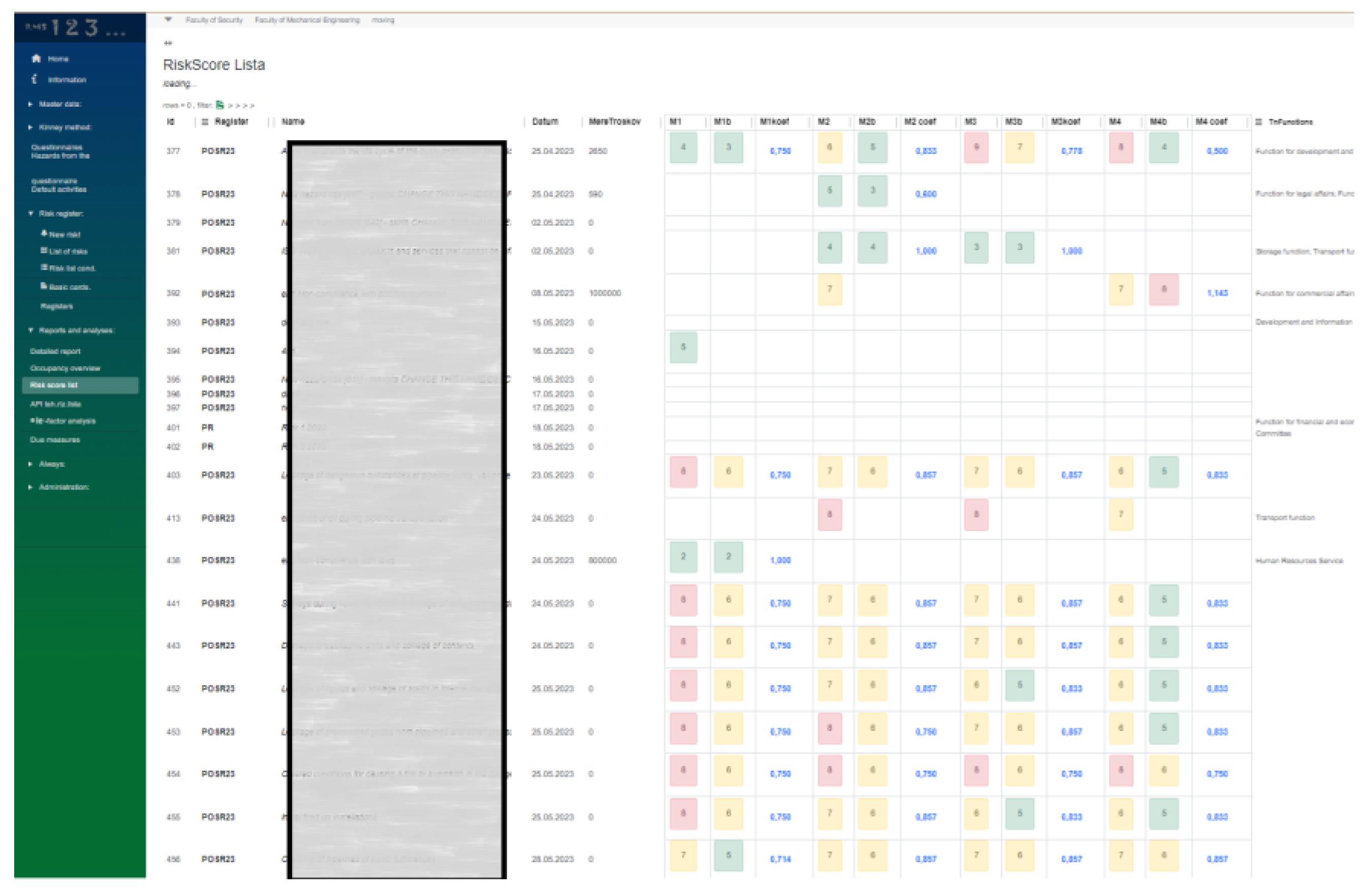
Task: Click 1,000 M1koef link in row 436
Action: pyautogui.click(x=780, y=561)
